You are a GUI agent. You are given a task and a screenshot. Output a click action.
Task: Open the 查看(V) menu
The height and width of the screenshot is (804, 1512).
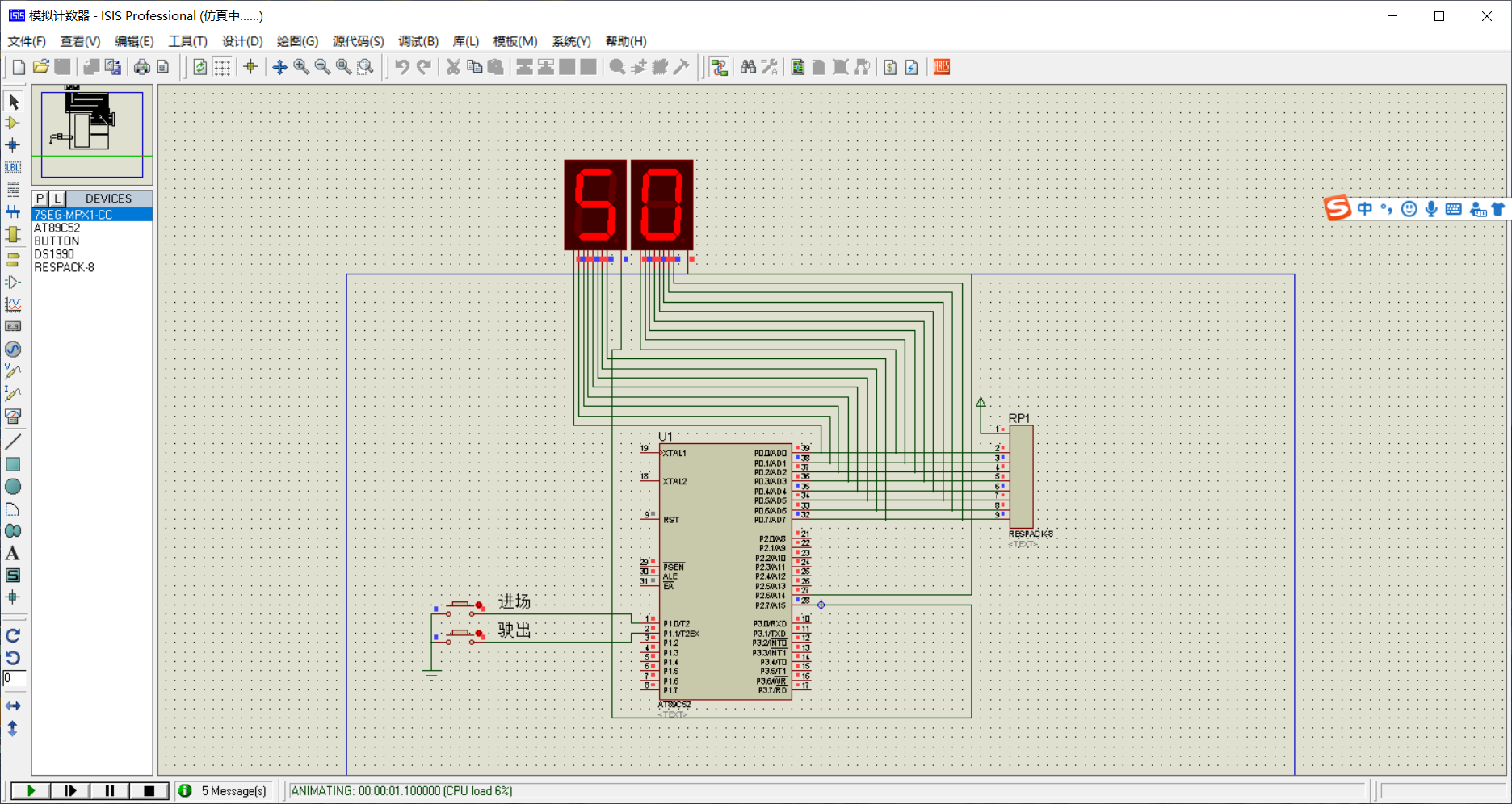pos(80,41)
